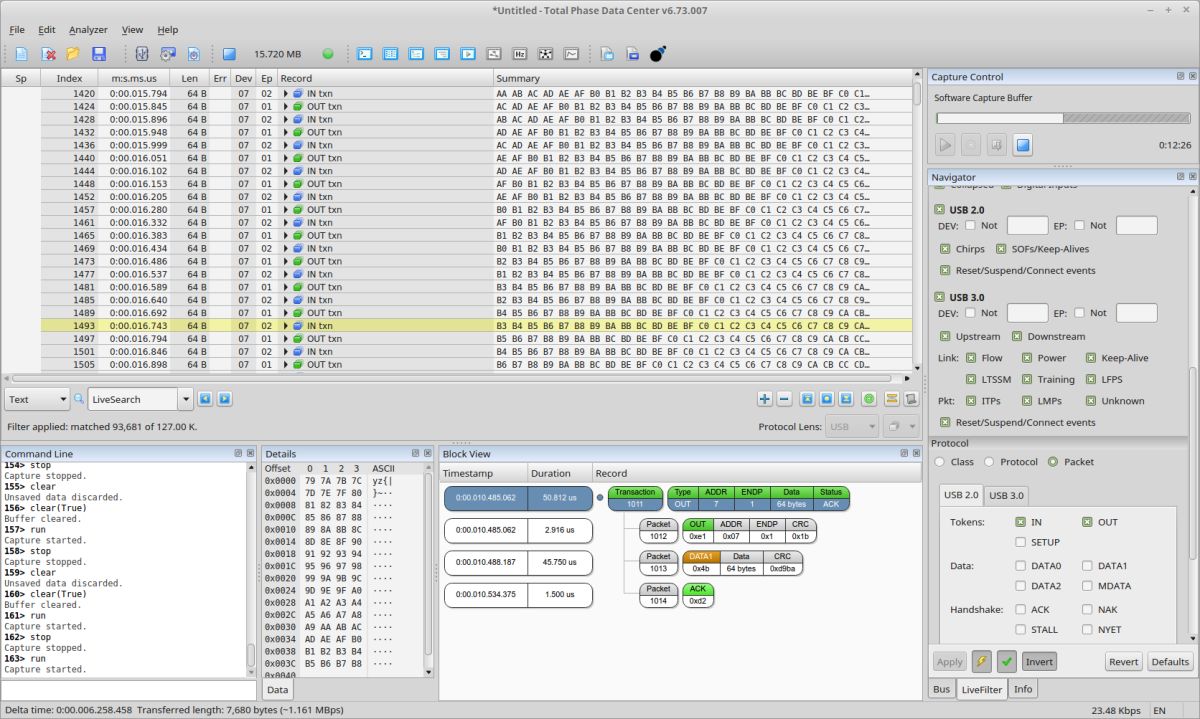
Task: Click the Defaults button
Action: point(1170,661)
